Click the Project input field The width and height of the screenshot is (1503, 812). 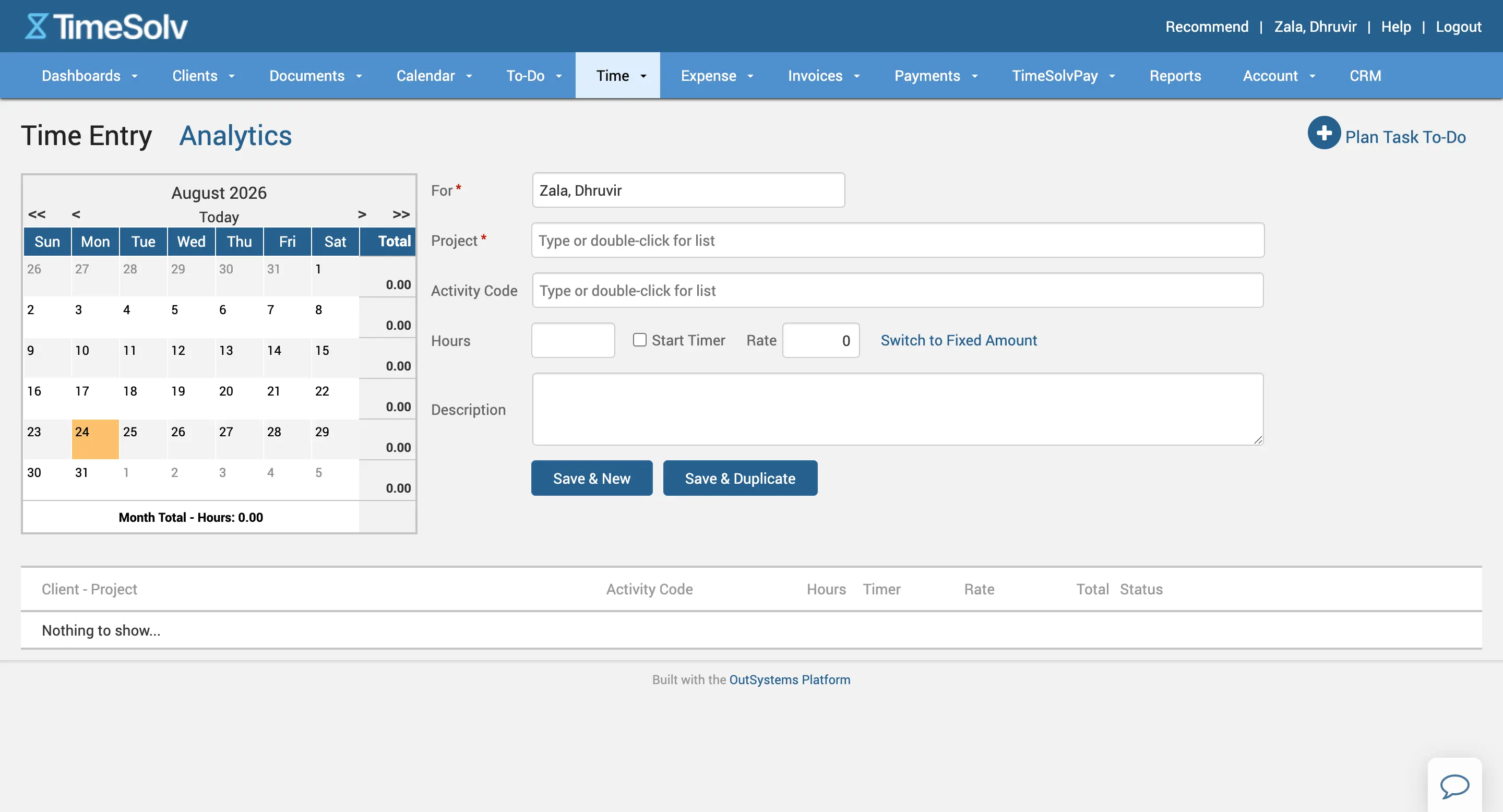tap(898, 241)
